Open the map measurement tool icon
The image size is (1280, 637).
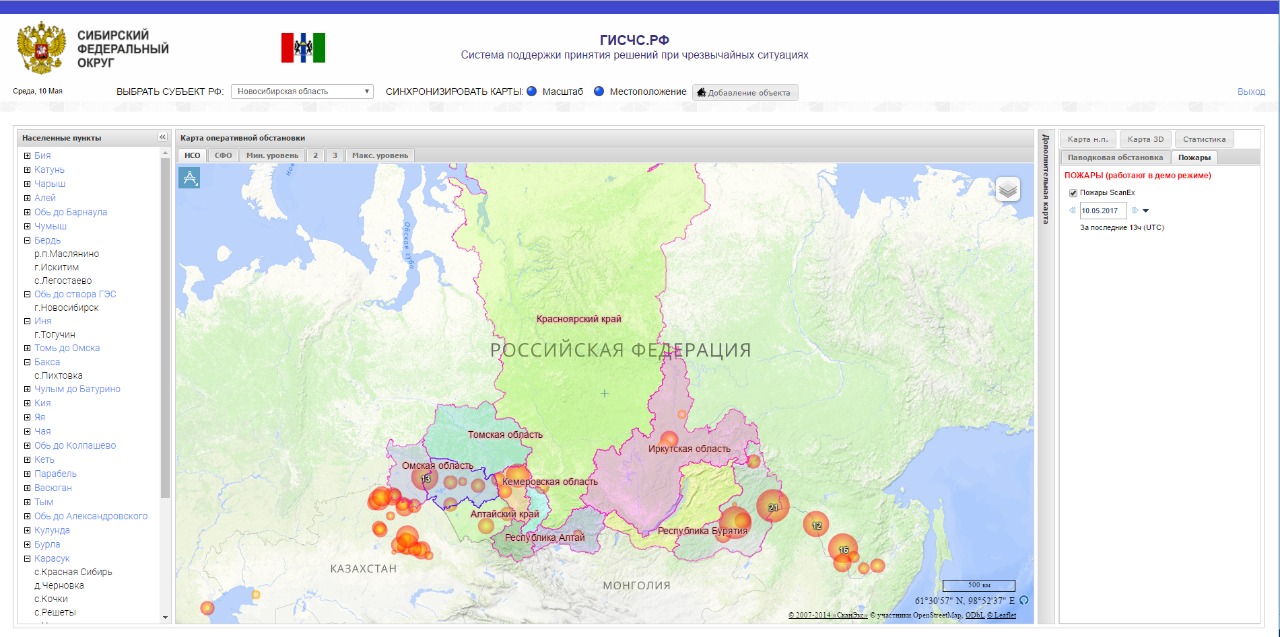[x=189, y=177]
